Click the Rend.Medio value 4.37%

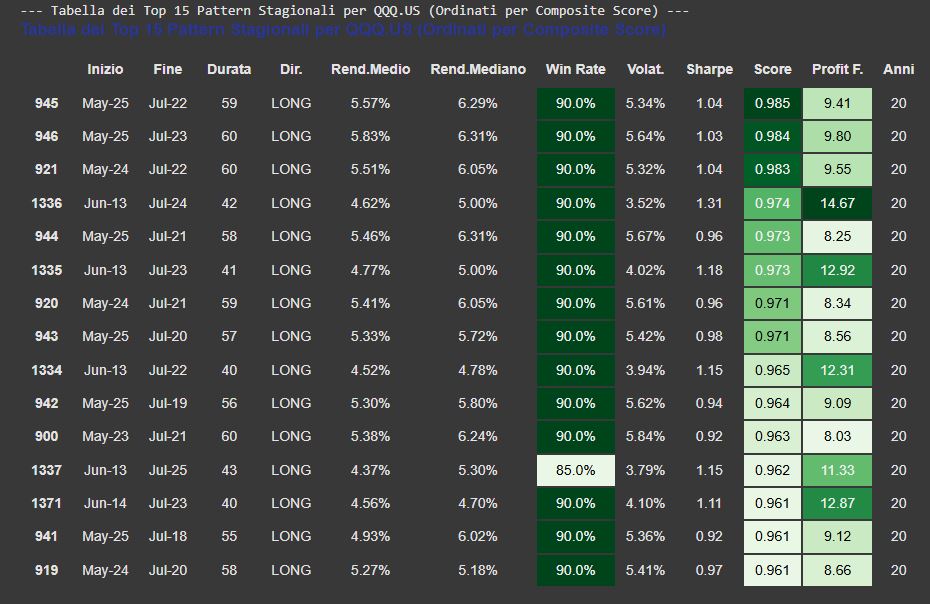(371, 471)
